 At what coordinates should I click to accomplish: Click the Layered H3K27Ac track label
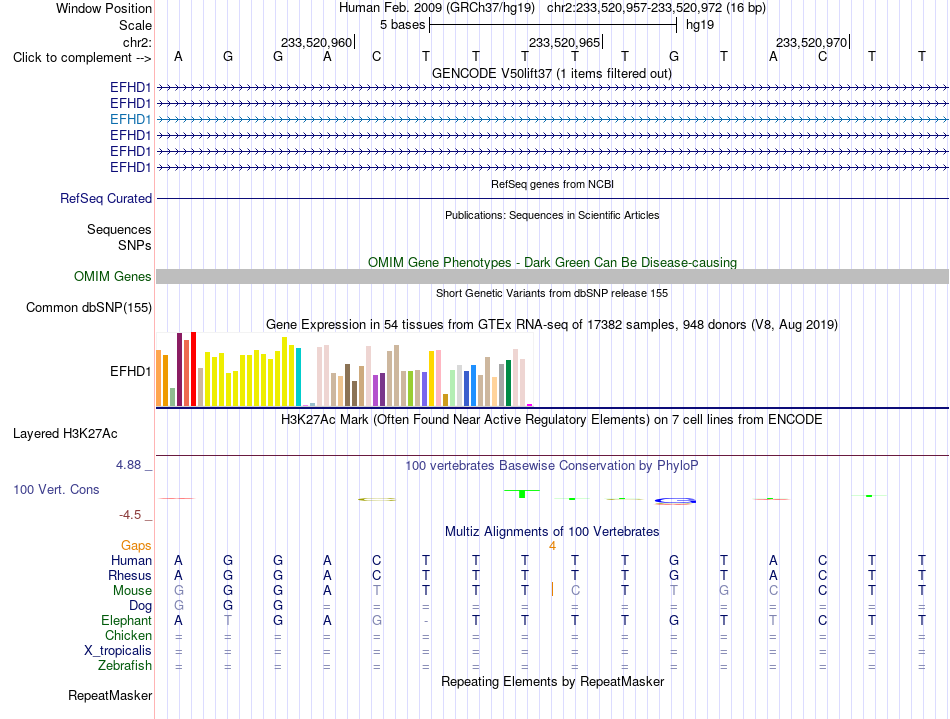(x=65, y=433)
